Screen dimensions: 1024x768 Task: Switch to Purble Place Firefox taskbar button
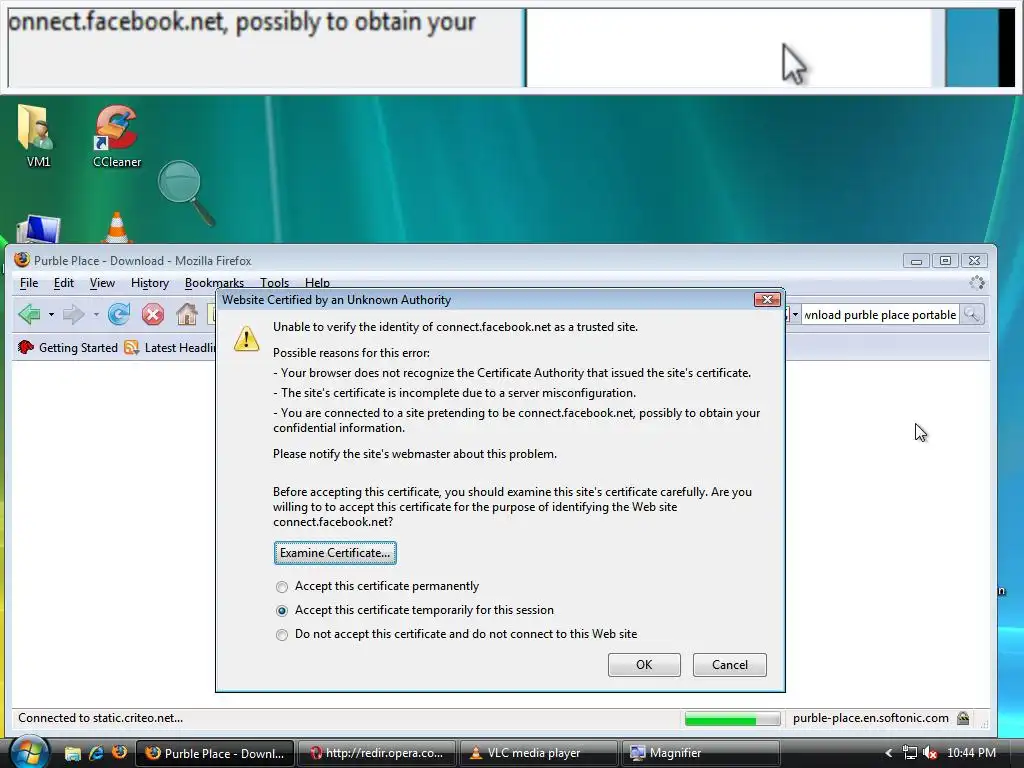point(215,753)
